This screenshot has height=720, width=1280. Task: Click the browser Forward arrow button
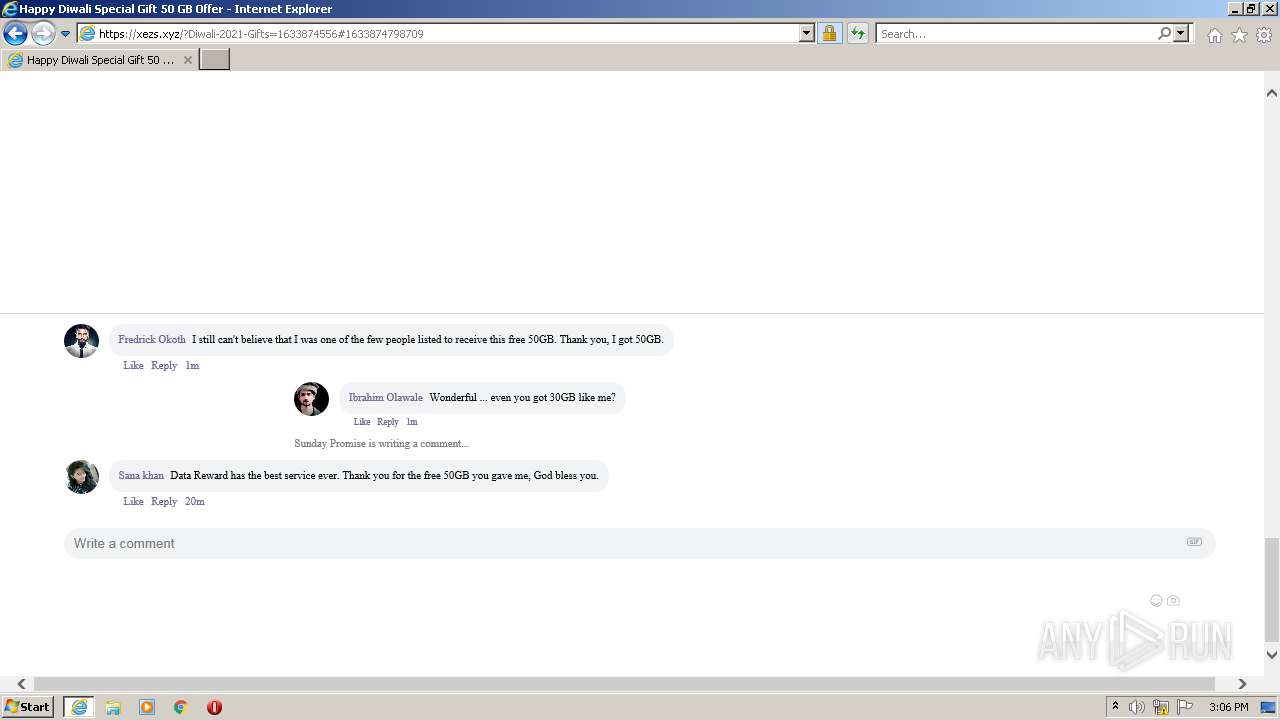click(43, 33)
